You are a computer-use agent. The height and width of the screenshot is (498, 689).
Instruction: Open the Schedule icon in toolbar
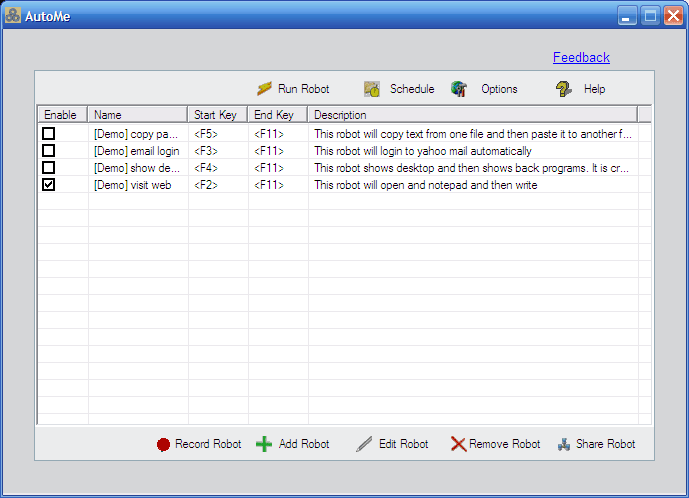point(372,89)
